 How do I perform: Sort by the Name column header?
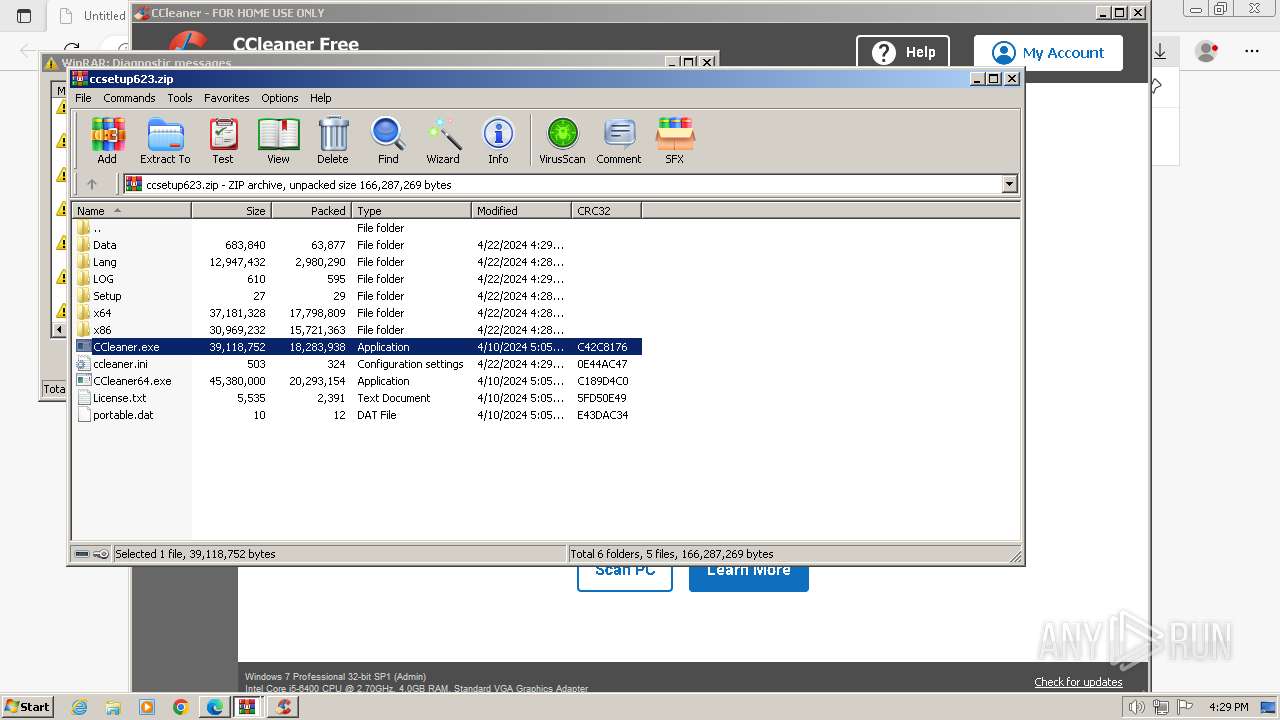131,211
